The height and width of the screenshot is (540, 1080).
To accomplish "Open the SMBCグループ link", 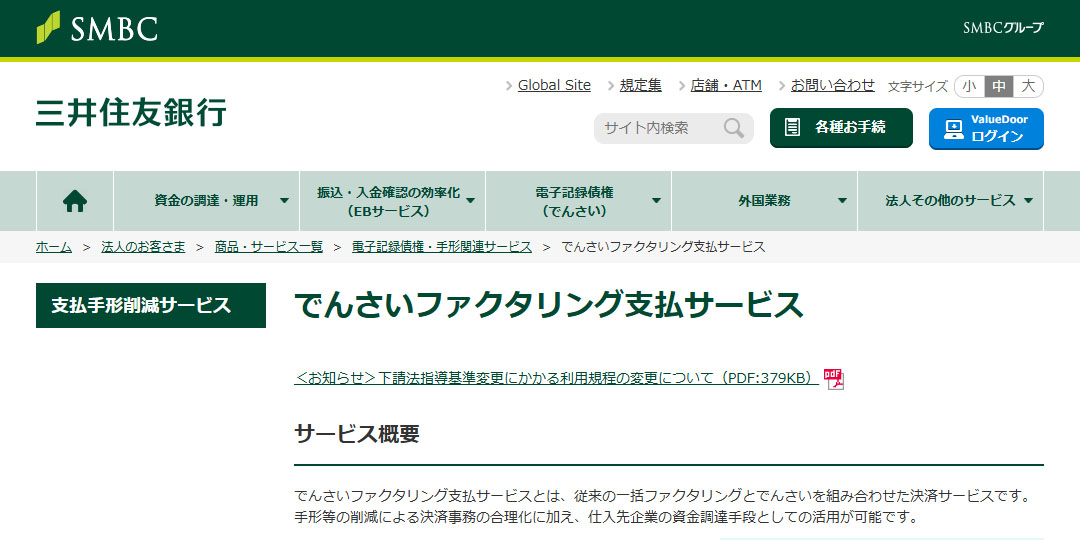I will coord(1003,28).
